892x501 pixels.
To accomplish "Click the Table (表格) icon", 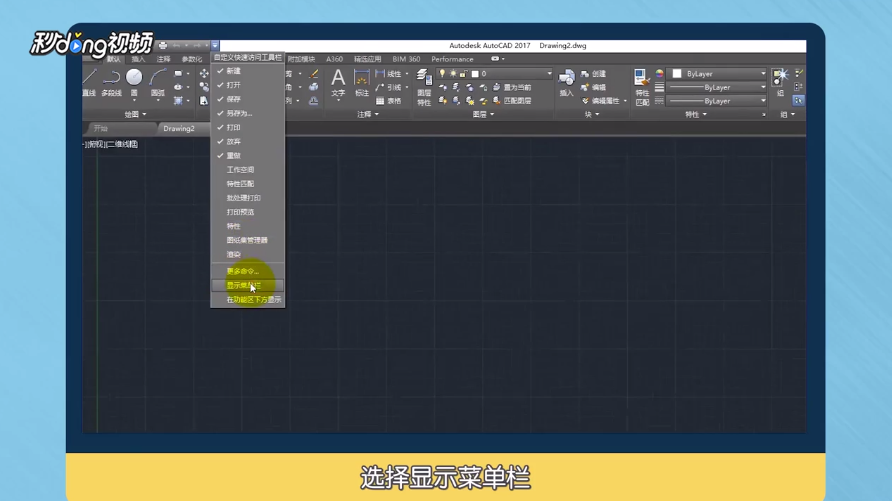I will [380, 101].
